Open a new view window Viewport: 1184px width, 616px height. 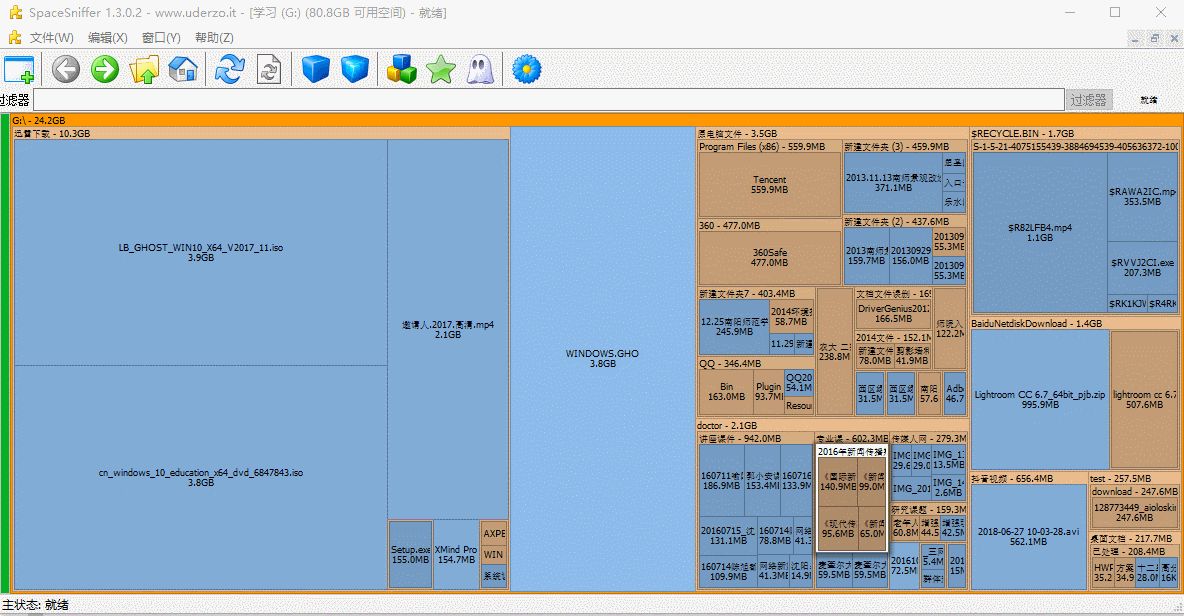click(x=19, y=69)
